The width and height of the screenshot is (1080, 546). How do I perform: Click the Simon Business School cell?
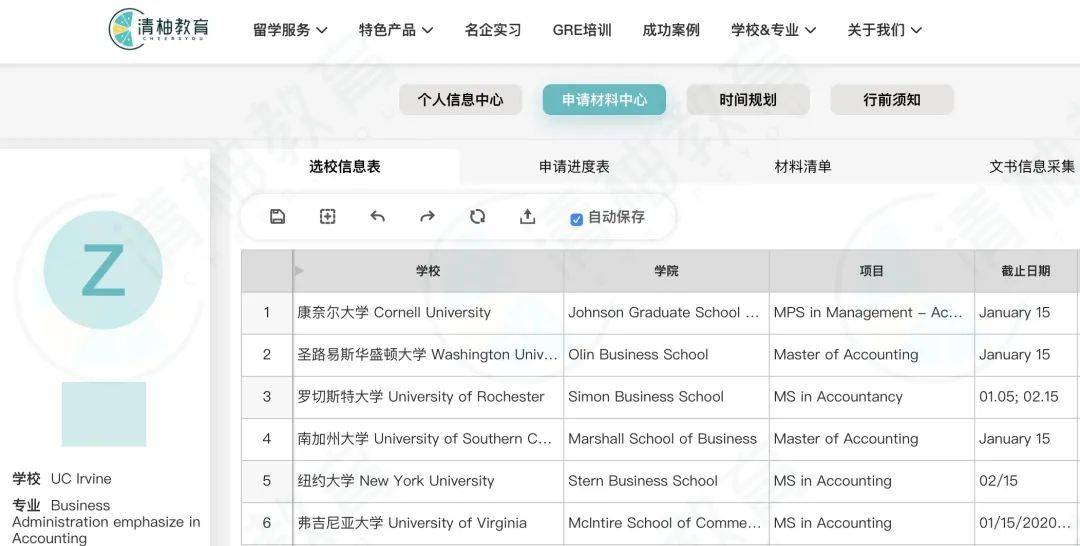(x=666, y=397)
